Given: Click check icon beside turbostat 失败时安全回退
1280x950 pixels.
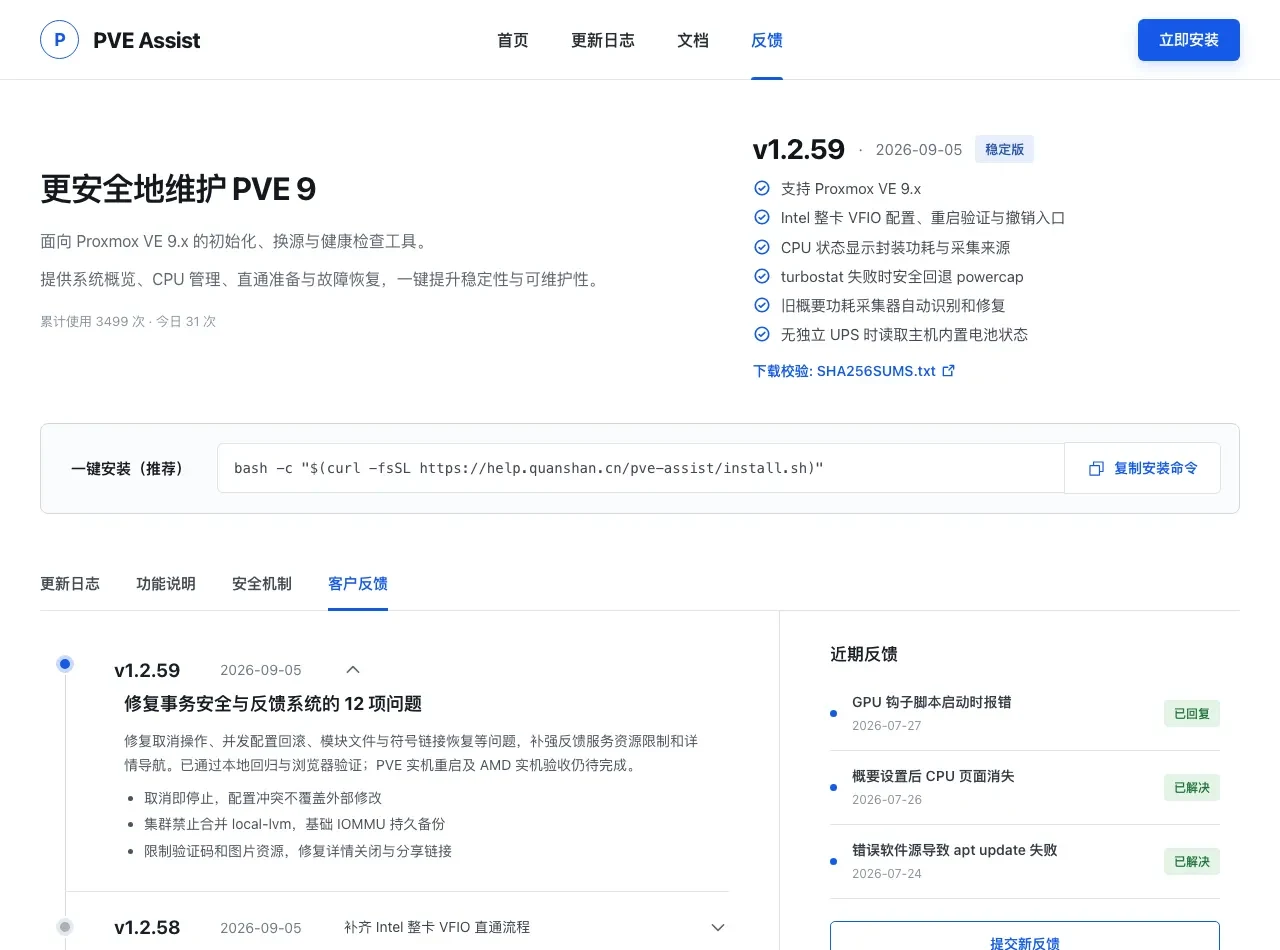Looking at the screenshot, I should click(762, 276).
